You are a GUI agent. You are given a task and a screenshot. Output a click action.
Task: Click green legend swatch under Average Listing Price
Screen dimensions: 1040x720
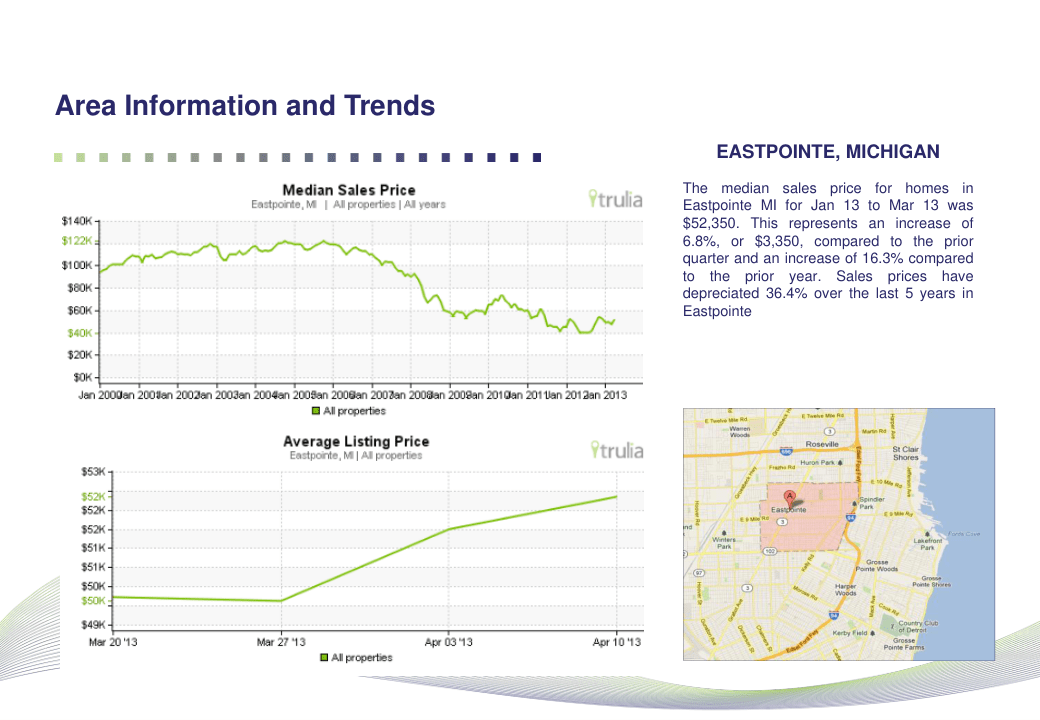pos(323,657)
